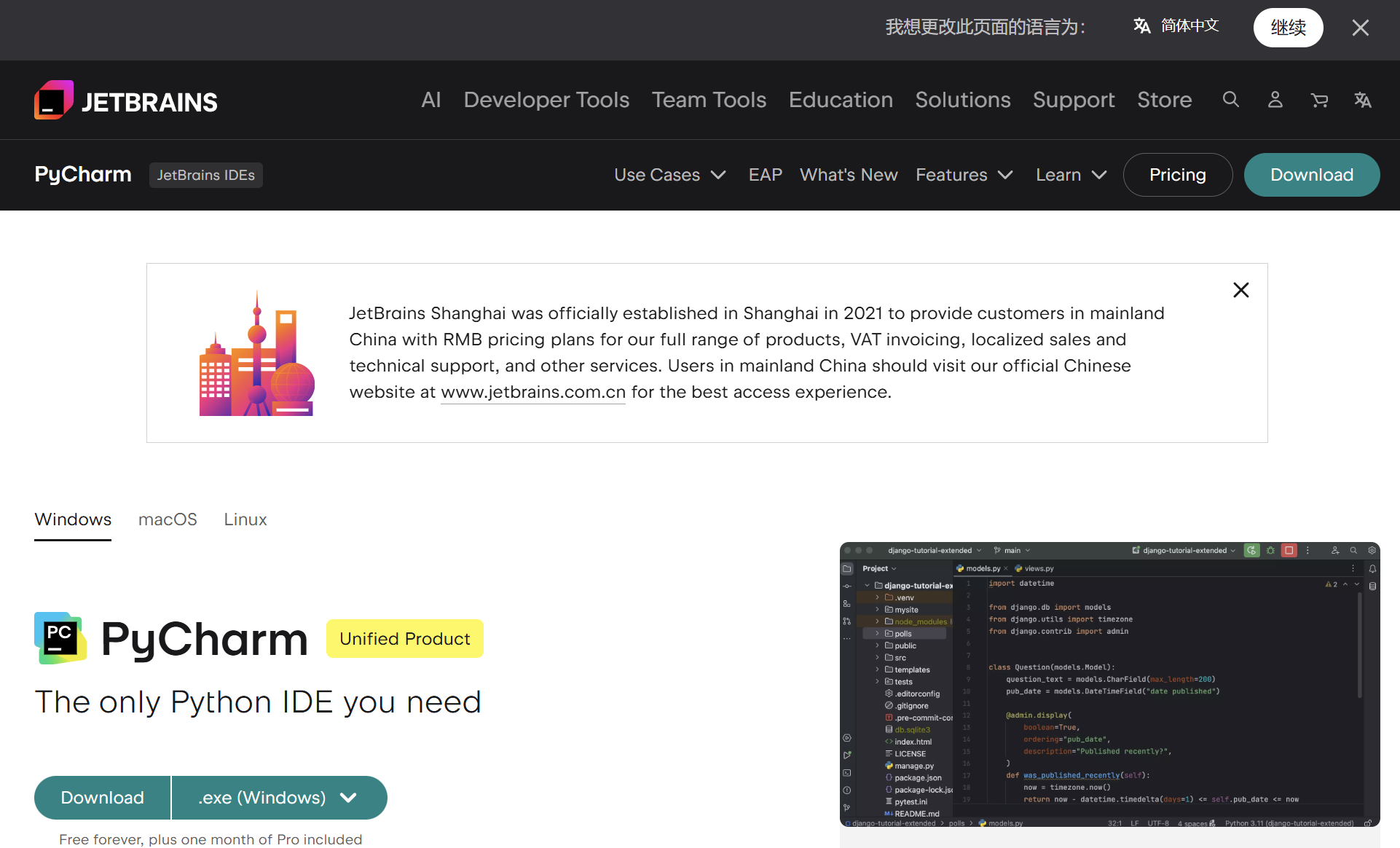Viewport: 1400px width, 848px height.
Task: Open What's New page
Action: 849,175
